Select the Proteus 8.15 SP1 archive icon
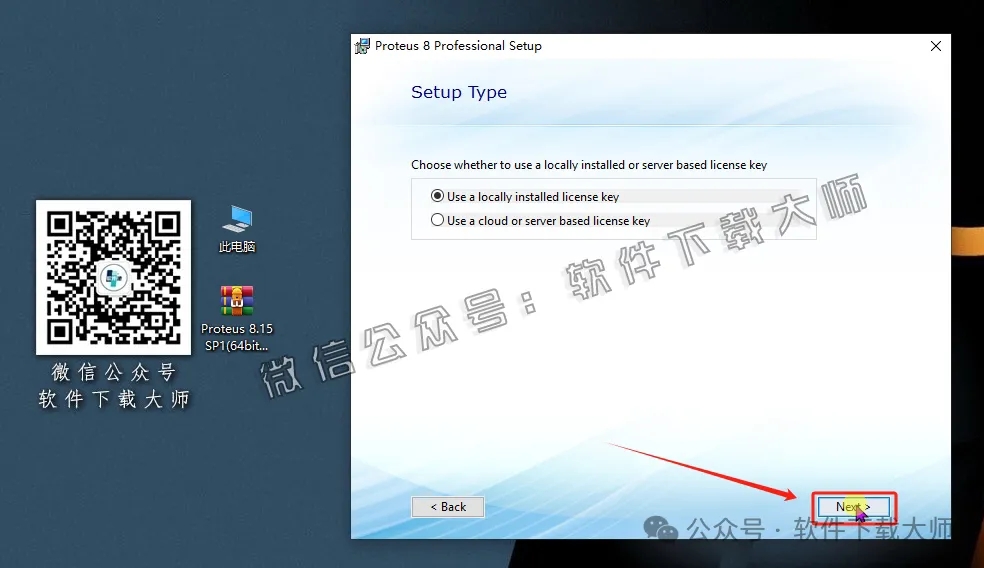Image resolution: width=984 pixels, height=568 pixels. coord(237,301)
